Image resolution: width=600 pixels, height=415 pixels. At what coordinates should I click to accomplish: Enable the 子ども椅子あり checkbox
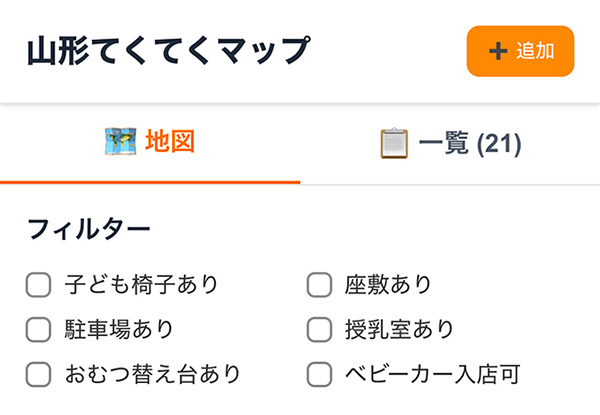tap(38, 285)
